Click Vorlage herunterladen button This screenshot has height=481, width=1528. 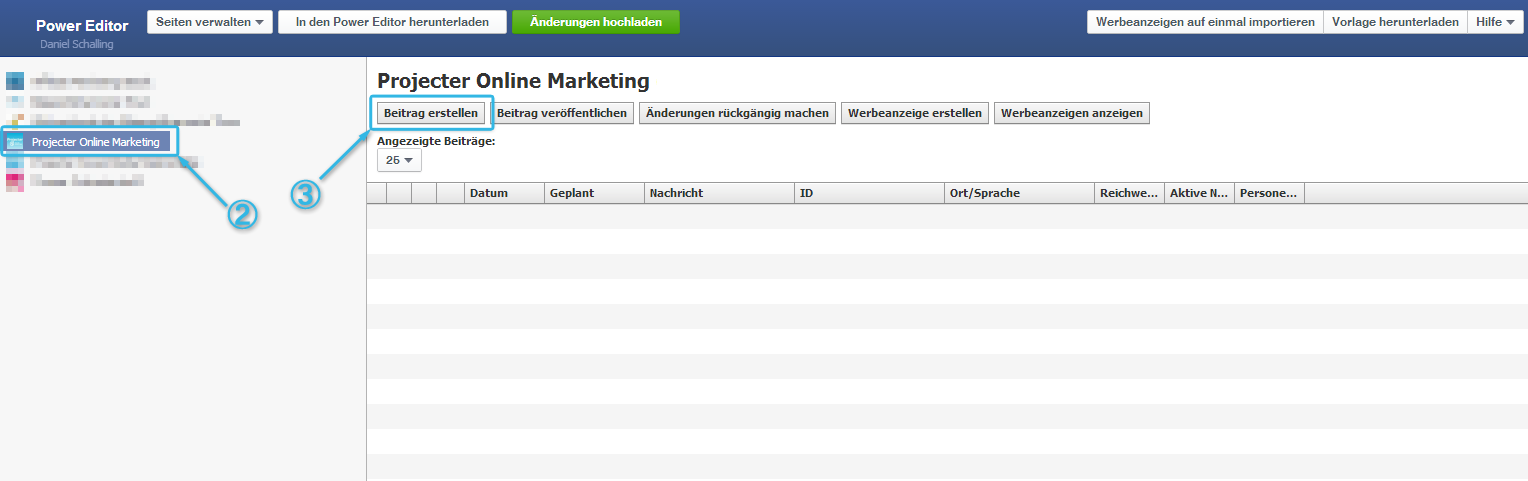(x=1395, y=22)
